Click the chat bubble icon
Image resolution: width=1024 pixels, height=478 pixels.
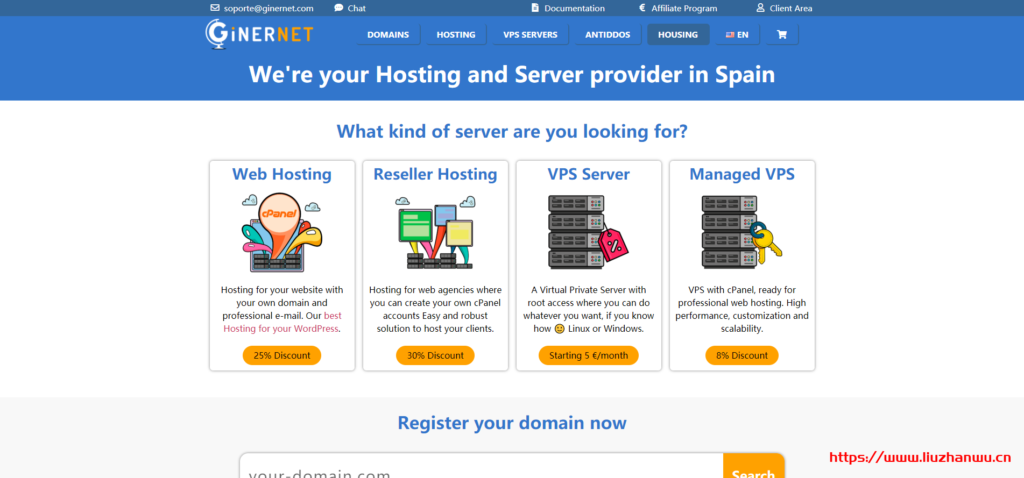[x=338, y=8]
